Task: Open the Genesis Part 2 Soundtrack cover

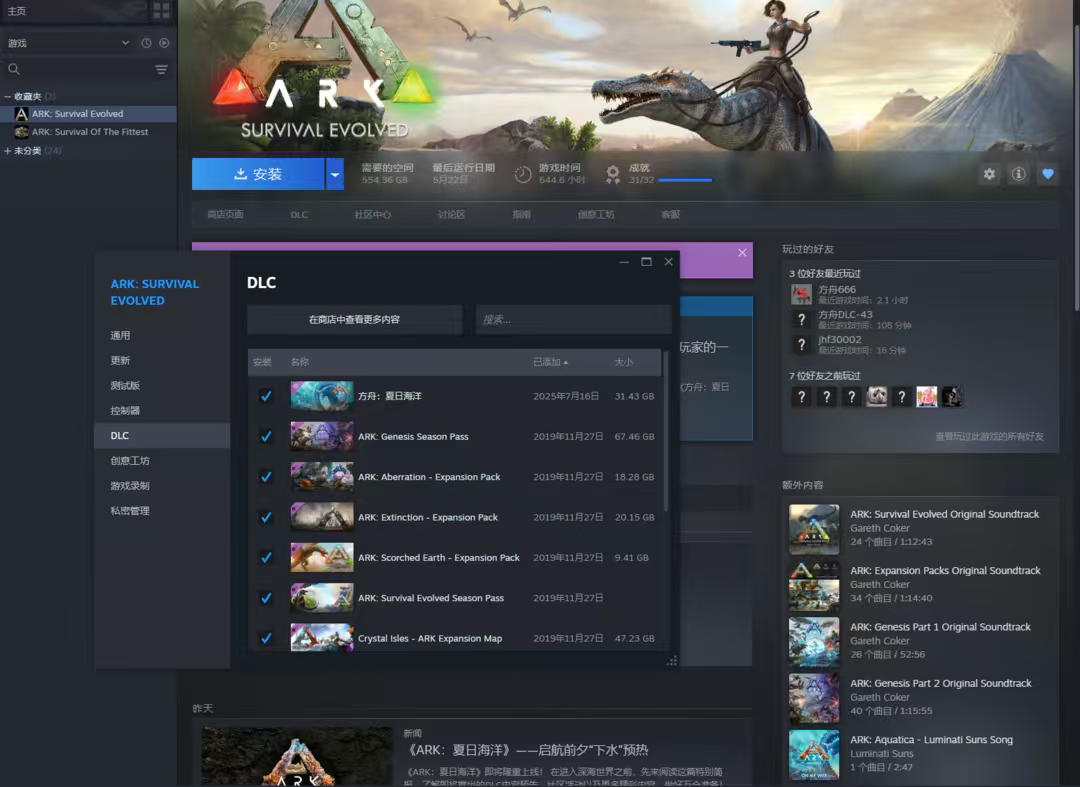Action: point(814,698)
